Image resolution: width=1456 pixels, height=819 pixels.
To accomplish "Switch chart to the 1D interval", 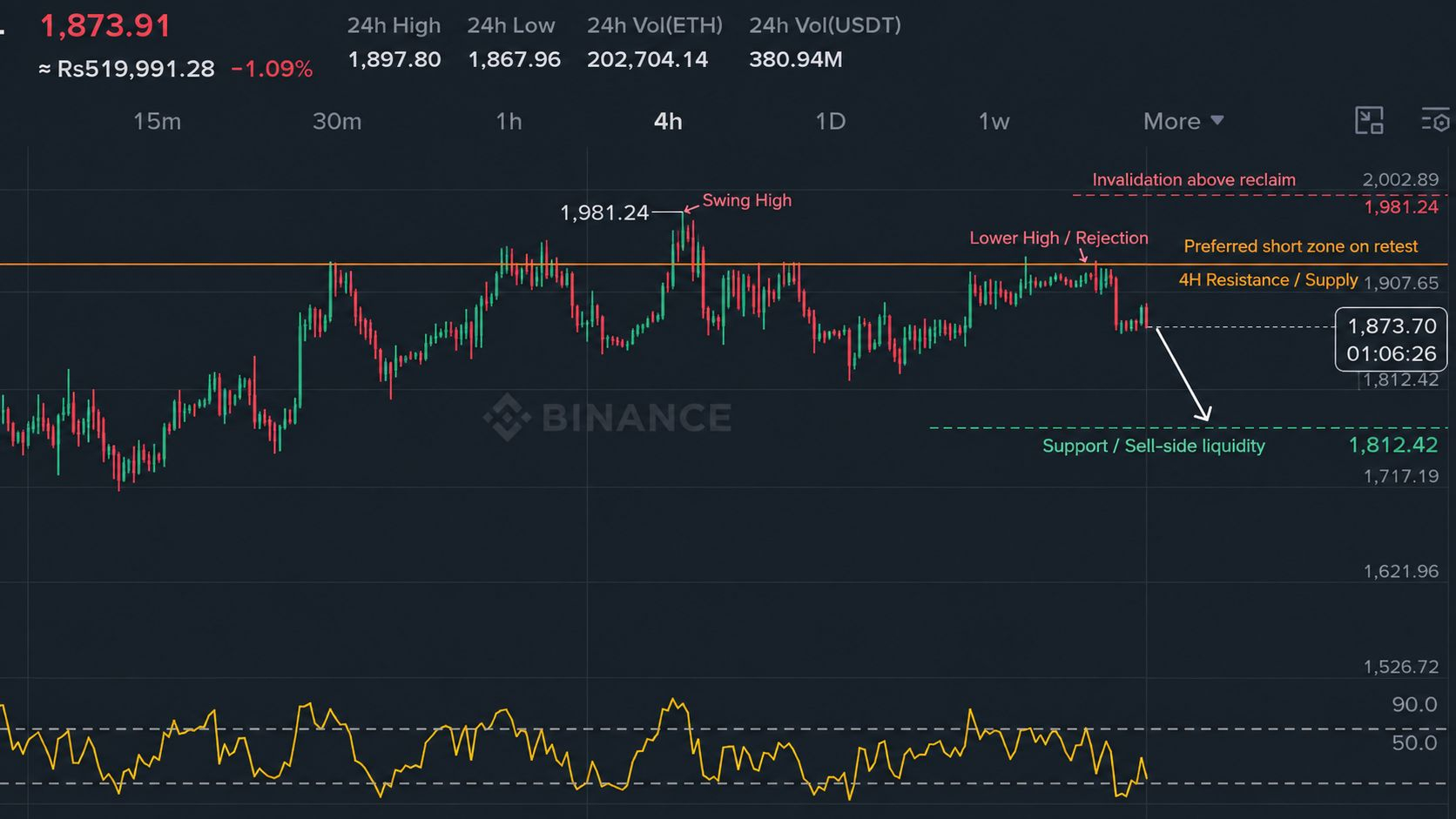I will click(x=831, y=121).
